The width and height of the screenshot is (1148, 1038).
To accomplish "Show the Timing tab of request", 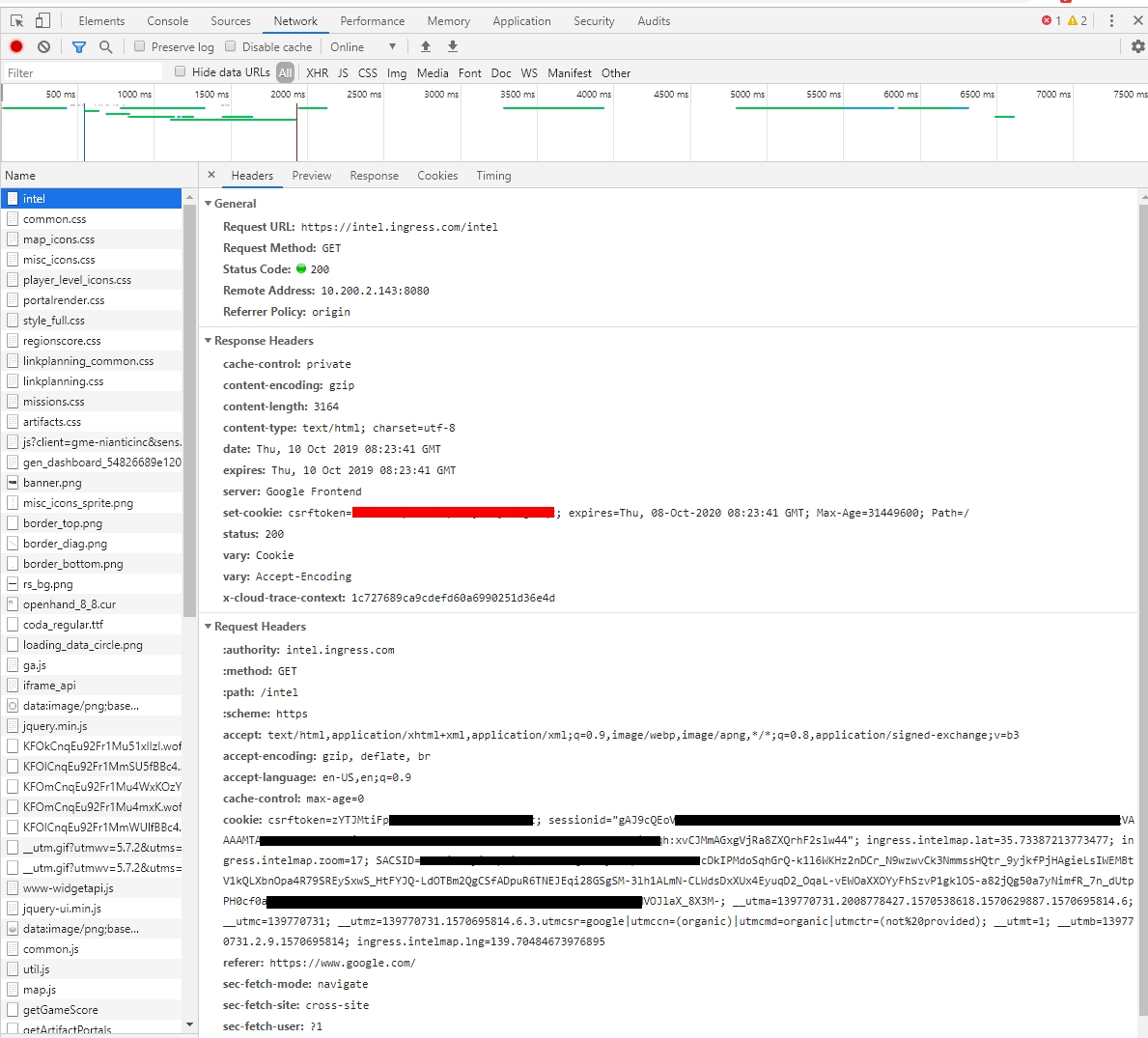I will [493, 176].
